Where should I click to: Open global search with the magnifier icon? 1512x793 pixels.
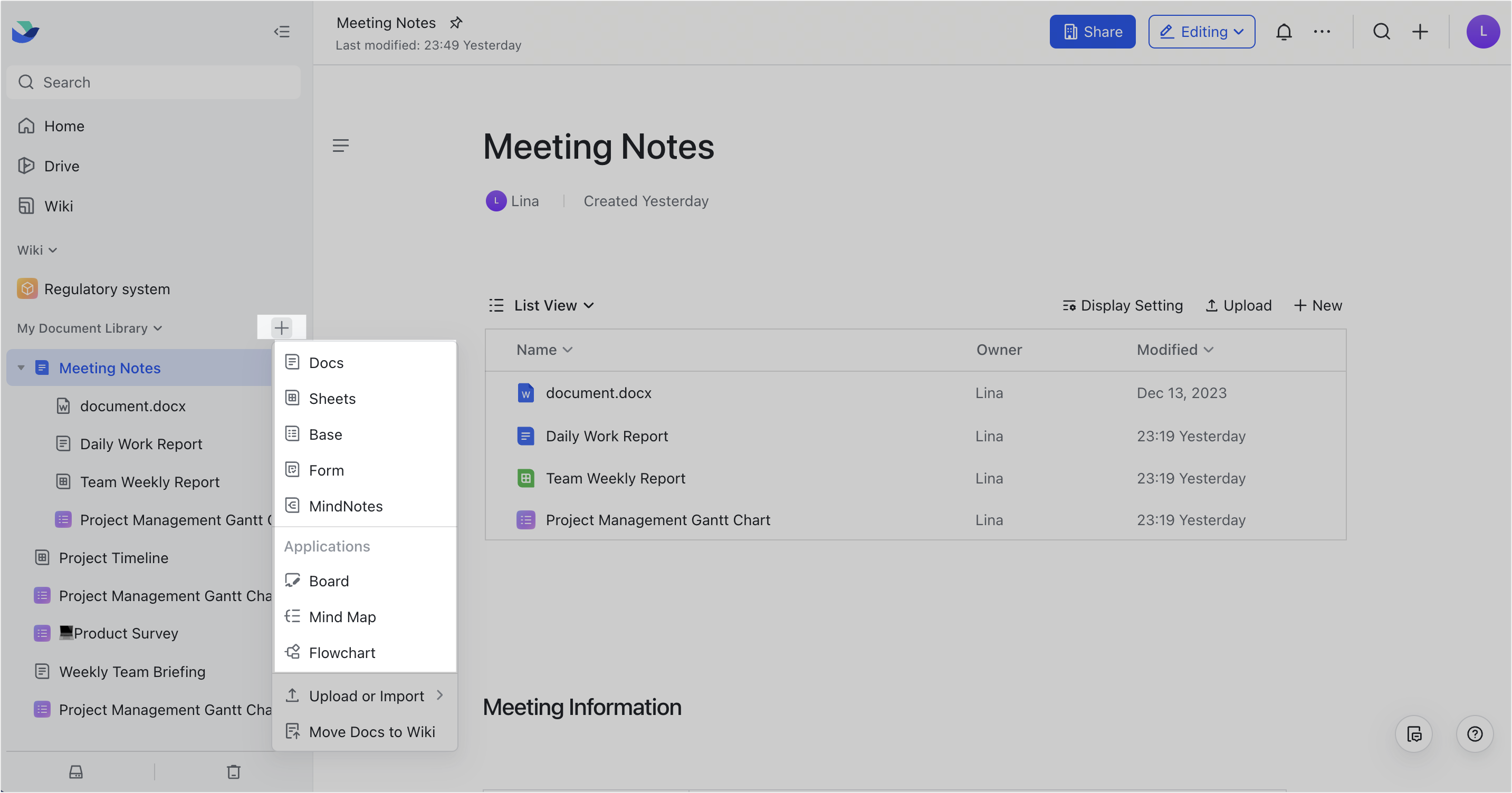click(1382, 32)
